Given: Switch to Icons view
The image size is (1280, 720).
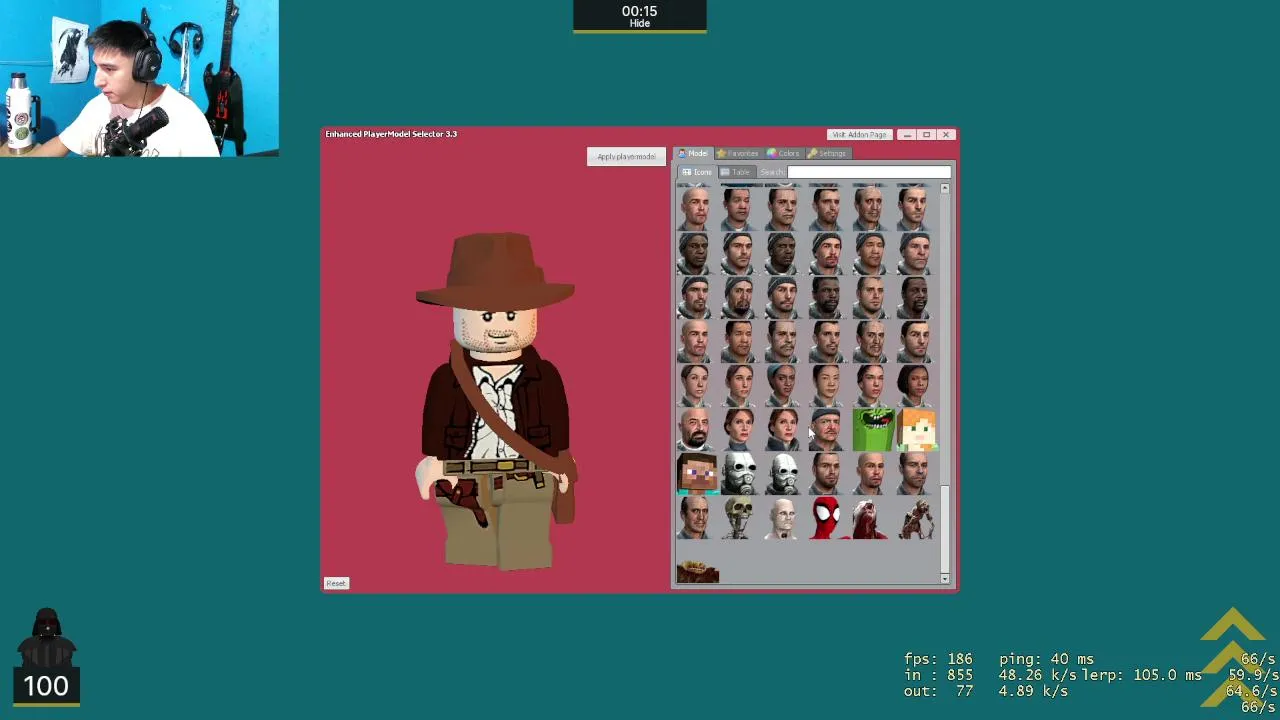Looking at the screenshot, I should 697,172.
